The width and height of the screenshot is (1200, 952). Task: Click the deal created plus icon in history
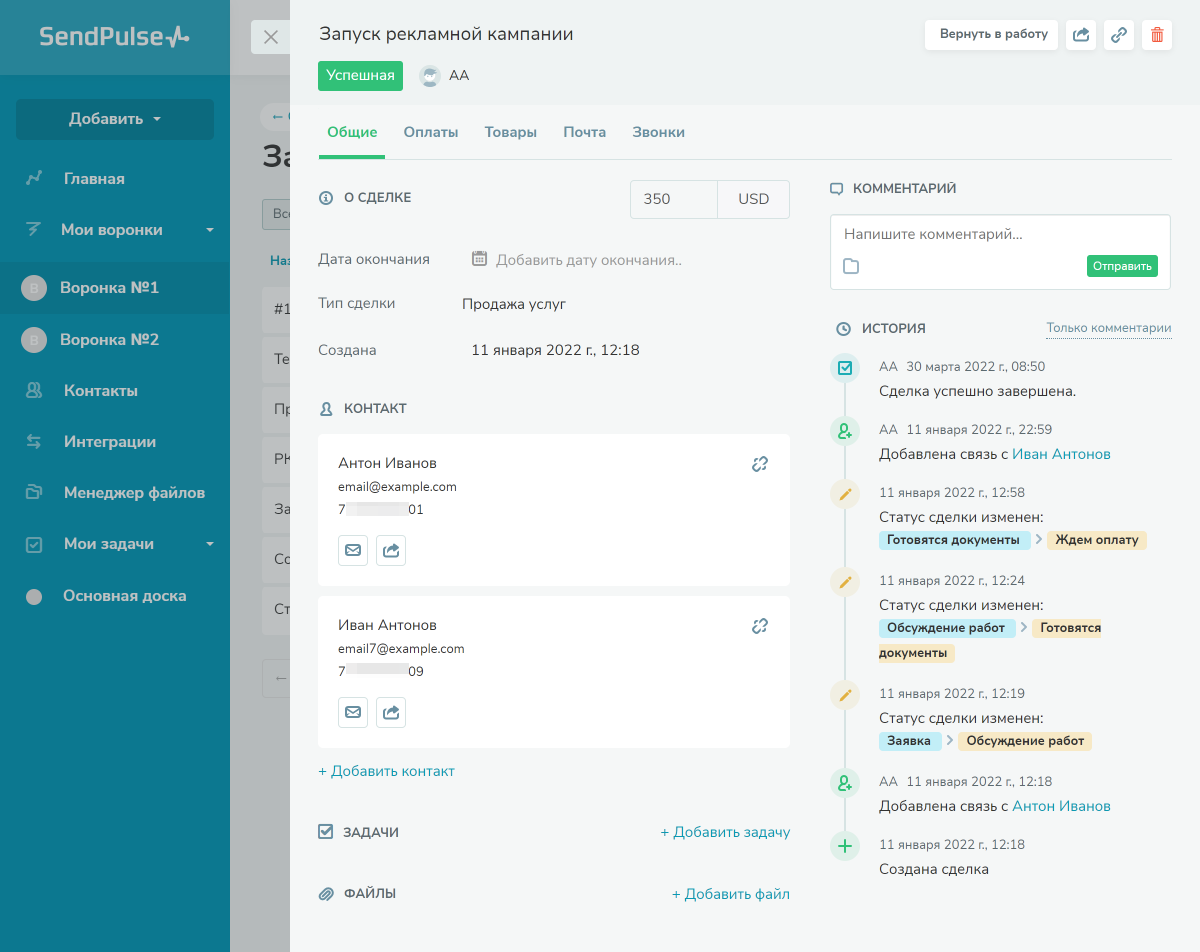(x=845, y=846)
